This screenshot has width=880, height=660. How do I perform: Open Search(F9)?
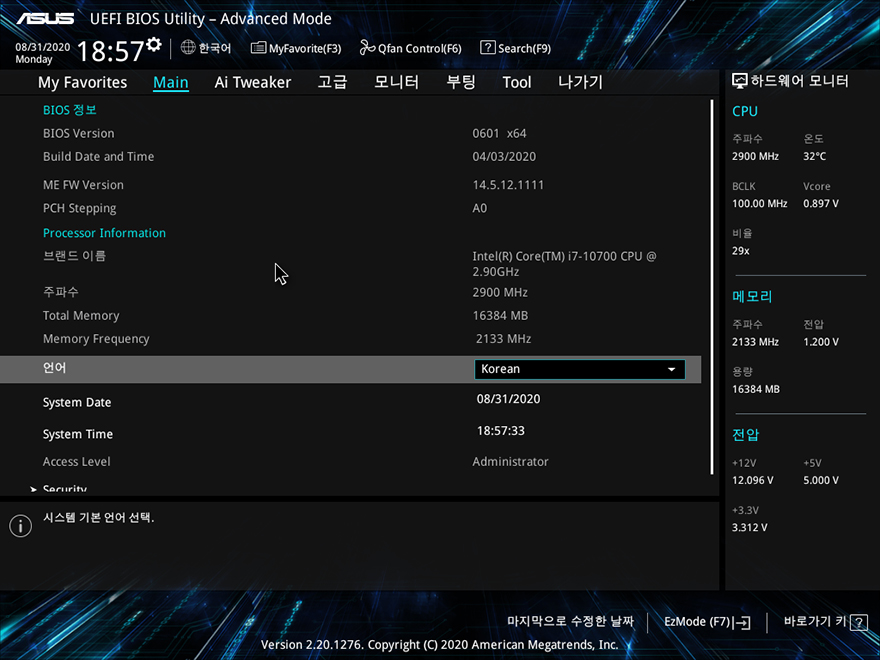[x=515, y=48]
